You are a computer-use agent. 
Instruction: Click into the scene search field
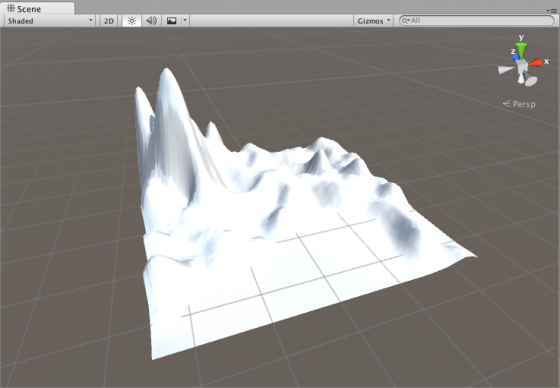pyautogui.click(x=477, y=21)
